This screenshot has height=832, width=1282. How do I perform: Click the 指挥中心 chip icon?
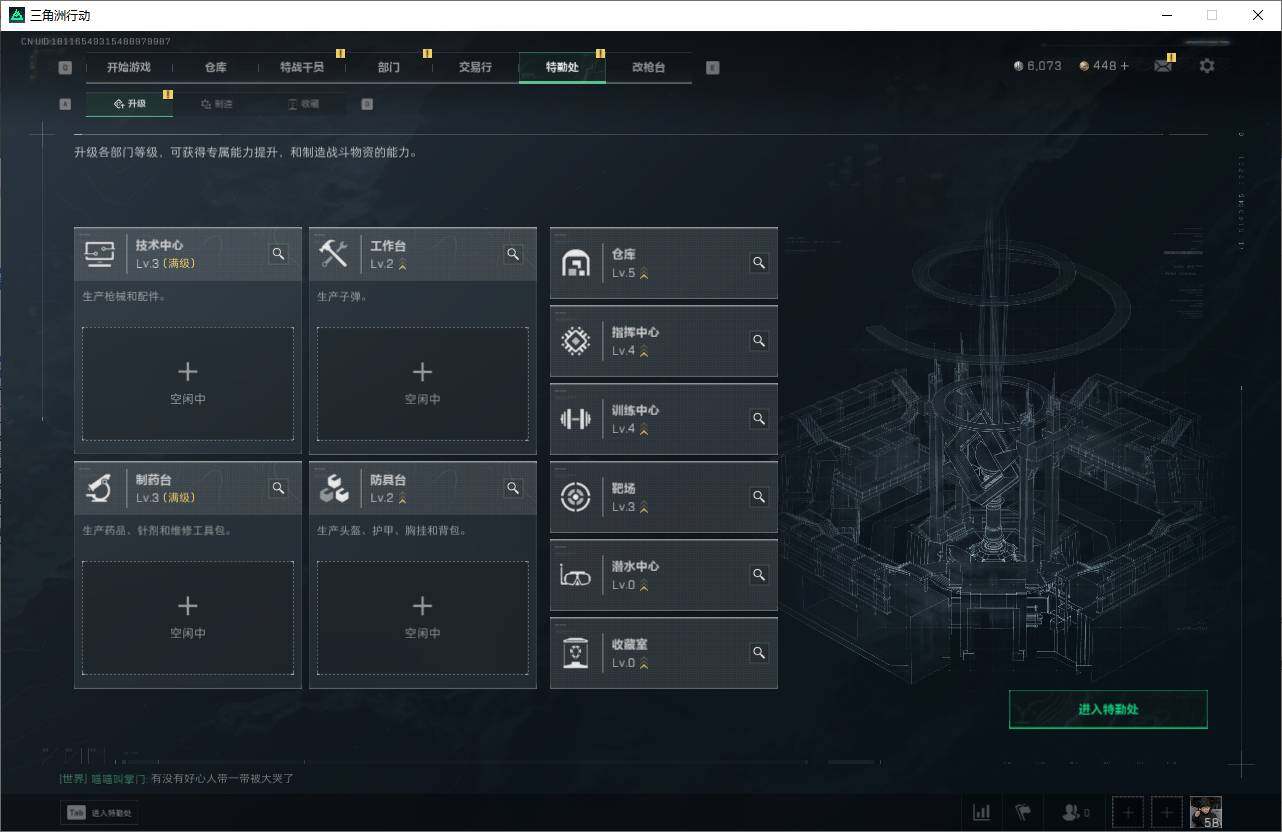click(575, 341)
